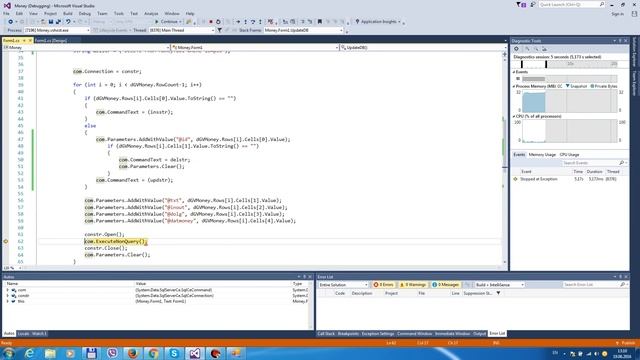Viewport: 640px width, 360px height.
Task: Open the Process dropdown
Action: tap(57, 30)
